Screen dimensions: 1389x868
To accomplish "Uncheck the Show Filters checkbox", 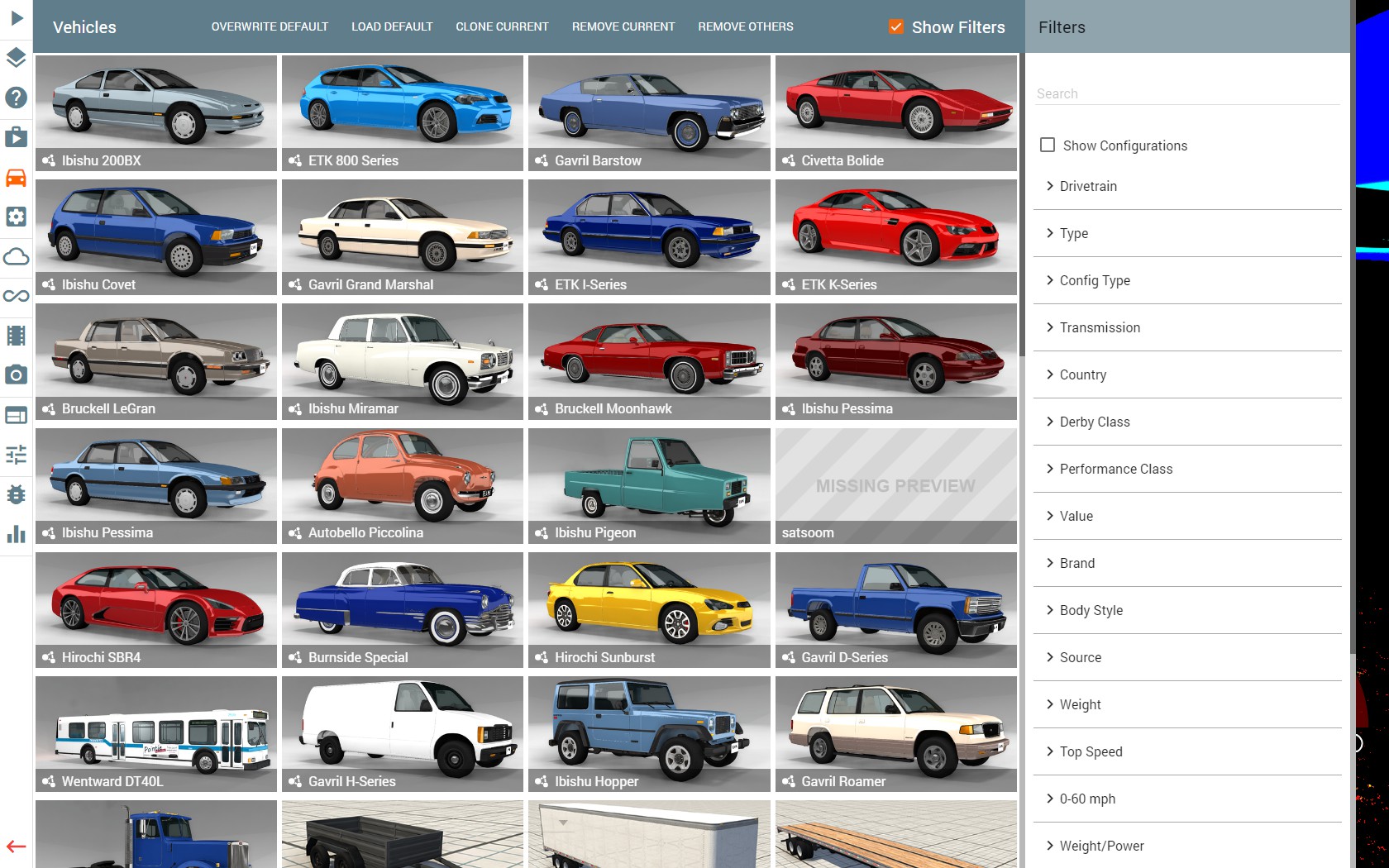I will pos(896,26).
